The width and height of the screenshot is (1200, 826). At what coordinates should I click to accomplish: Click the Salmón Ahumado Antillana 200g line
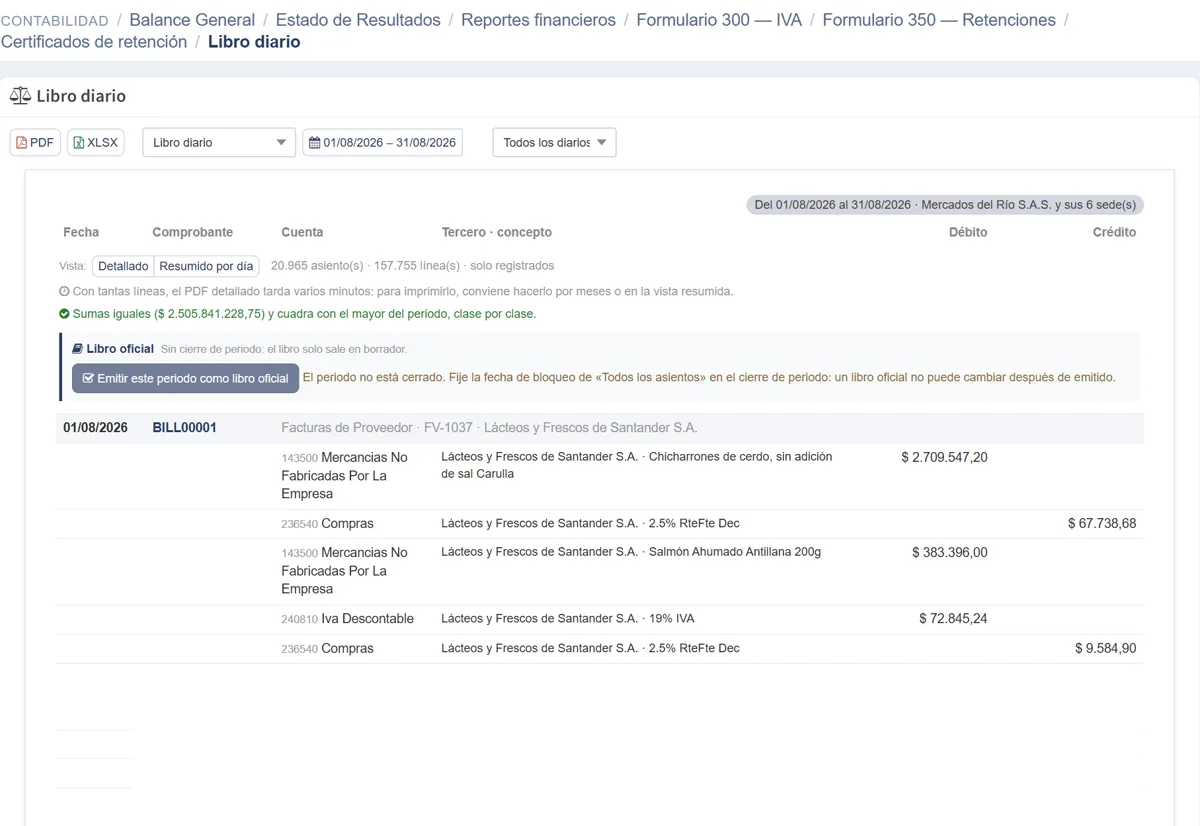[x=631, y=552]
